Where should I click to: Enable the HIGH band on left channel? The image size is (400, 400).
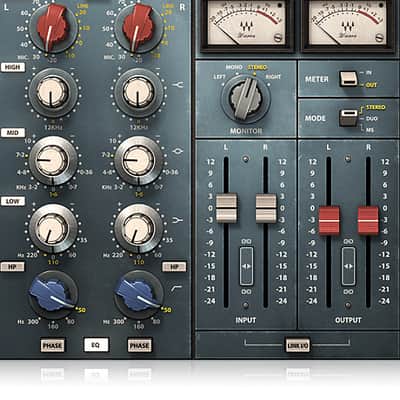pyautogui.click(x=13, y=67)
